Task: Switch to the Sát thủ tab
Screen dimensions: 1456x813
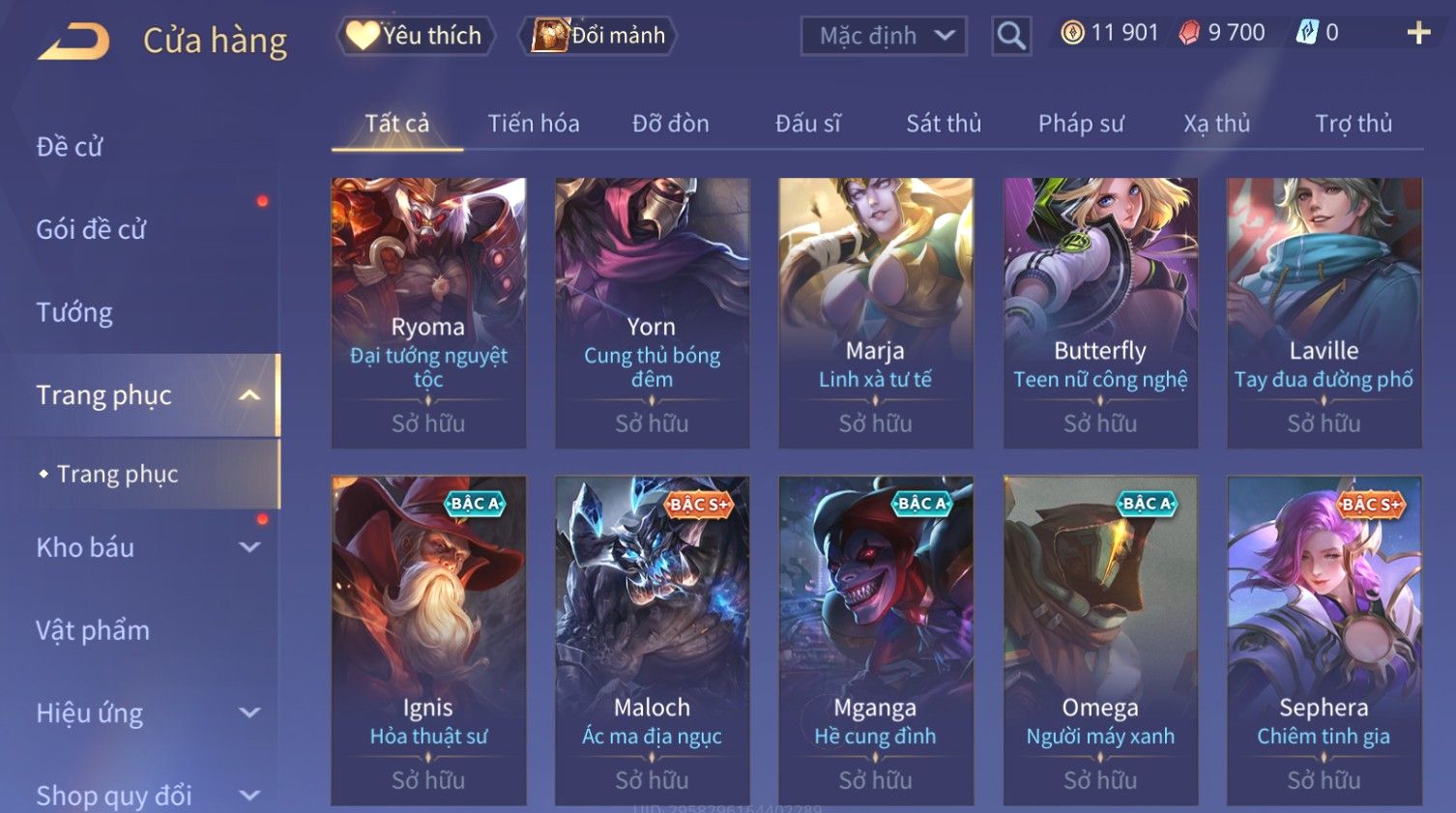Action: tap(944, 124)
